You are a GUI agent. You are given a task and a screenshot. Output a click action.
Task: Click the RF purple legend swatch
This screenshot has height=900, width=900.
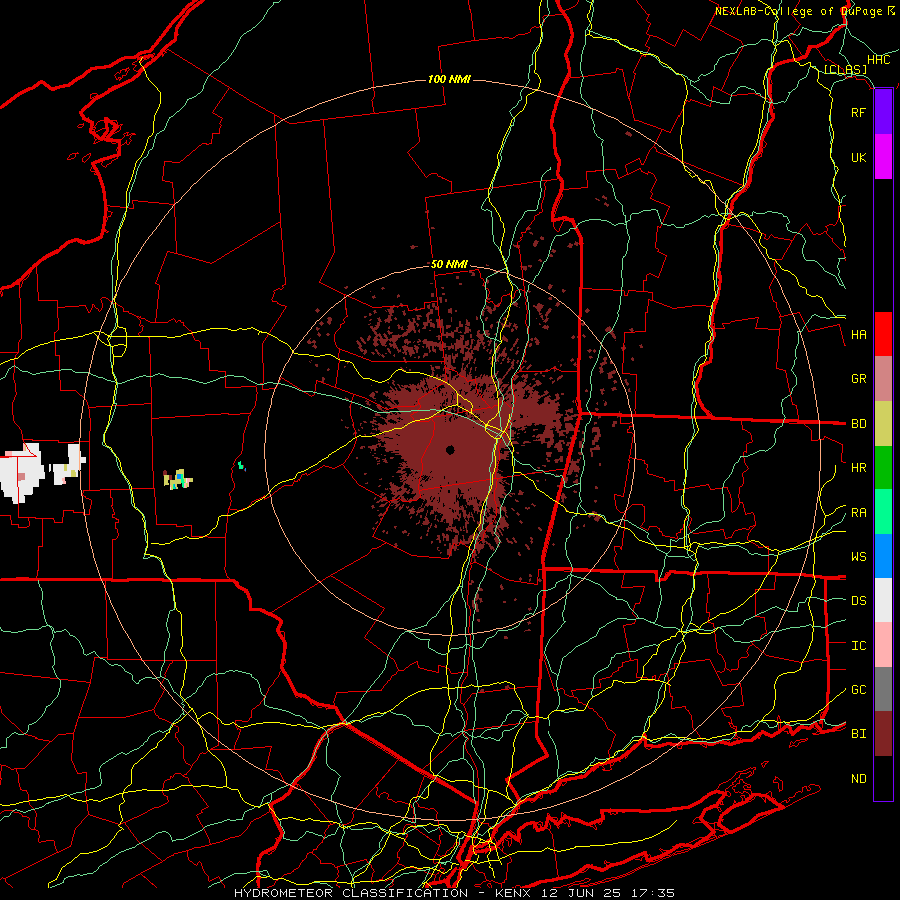click(x=883, y=112)
